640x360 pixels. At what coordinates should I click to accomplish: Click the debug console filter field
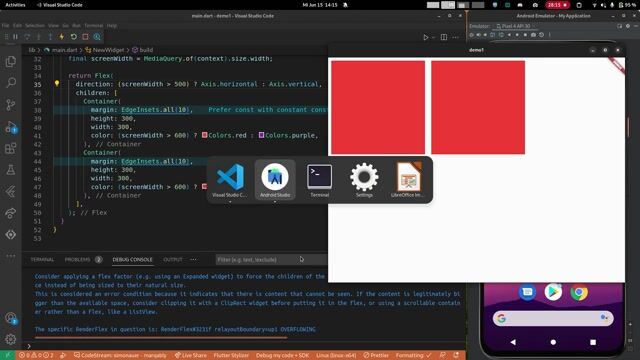271,260
